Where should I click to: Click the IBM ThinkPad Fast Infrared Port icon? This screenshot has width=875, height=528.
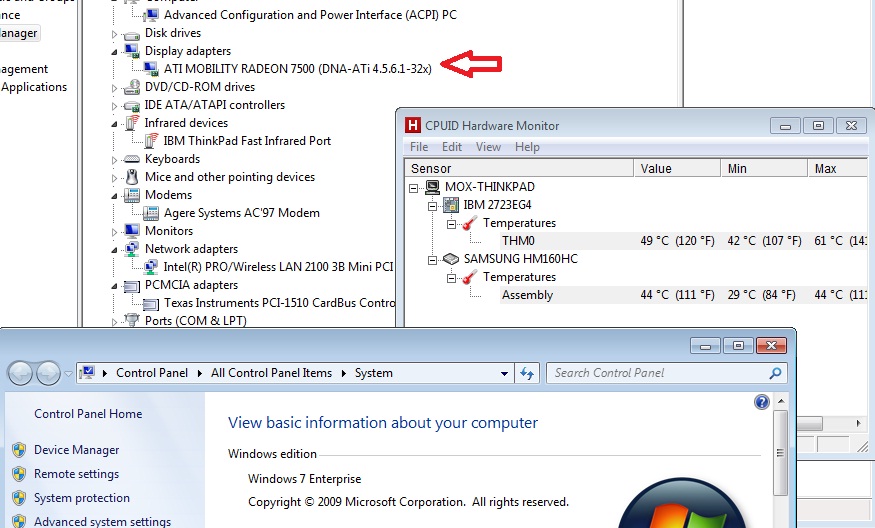coord(151,141)
